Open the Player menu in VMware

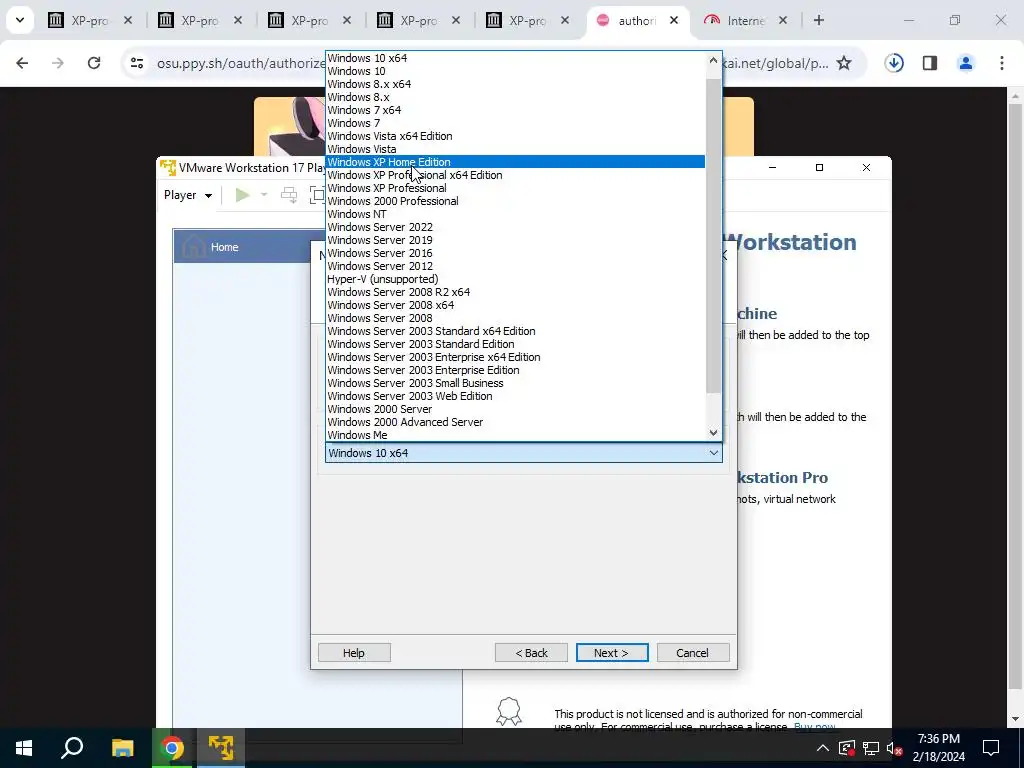187,195
